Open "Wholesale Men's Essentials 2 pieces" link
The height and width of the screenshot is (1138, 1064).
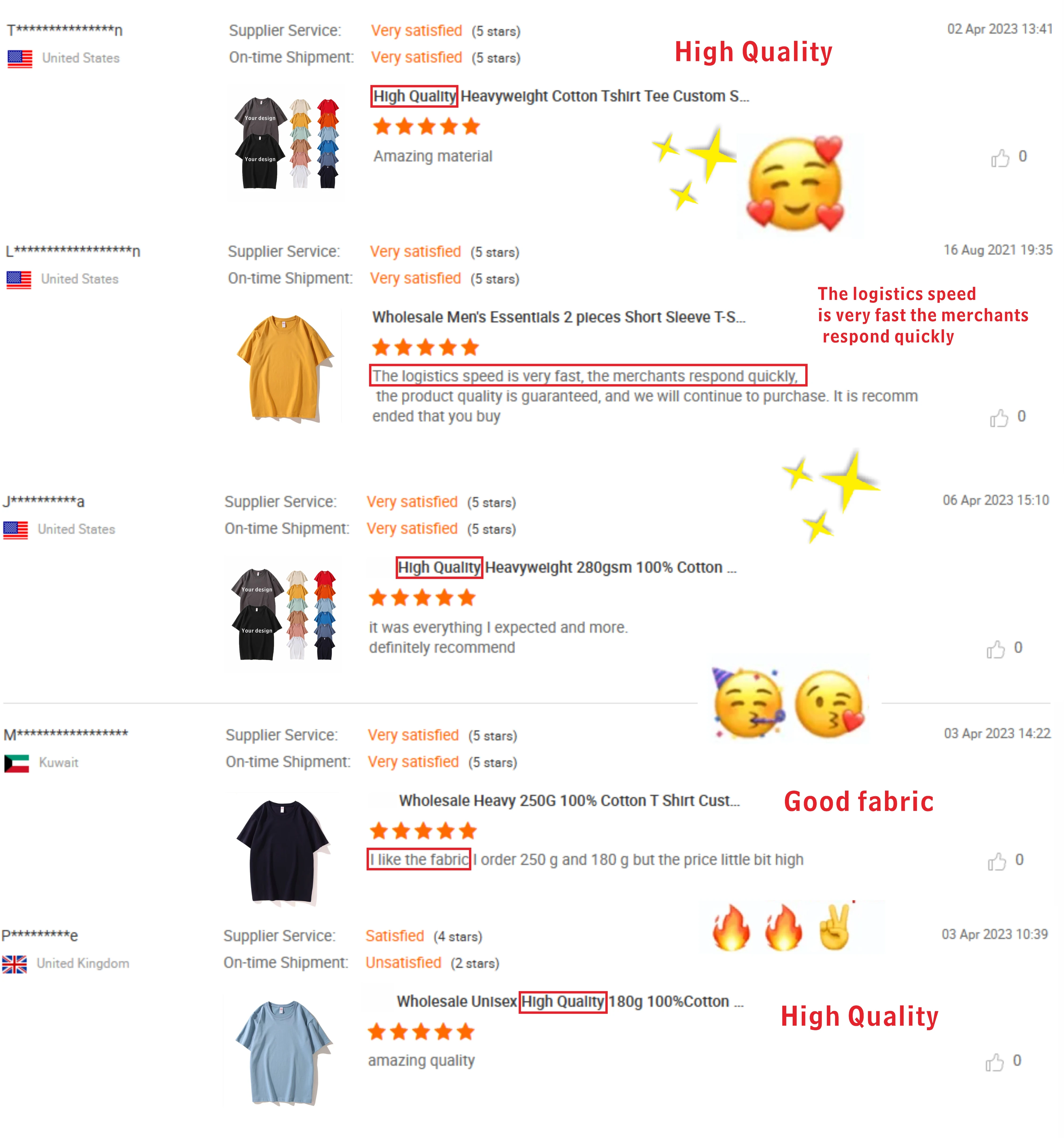click(x=559, y=317)
